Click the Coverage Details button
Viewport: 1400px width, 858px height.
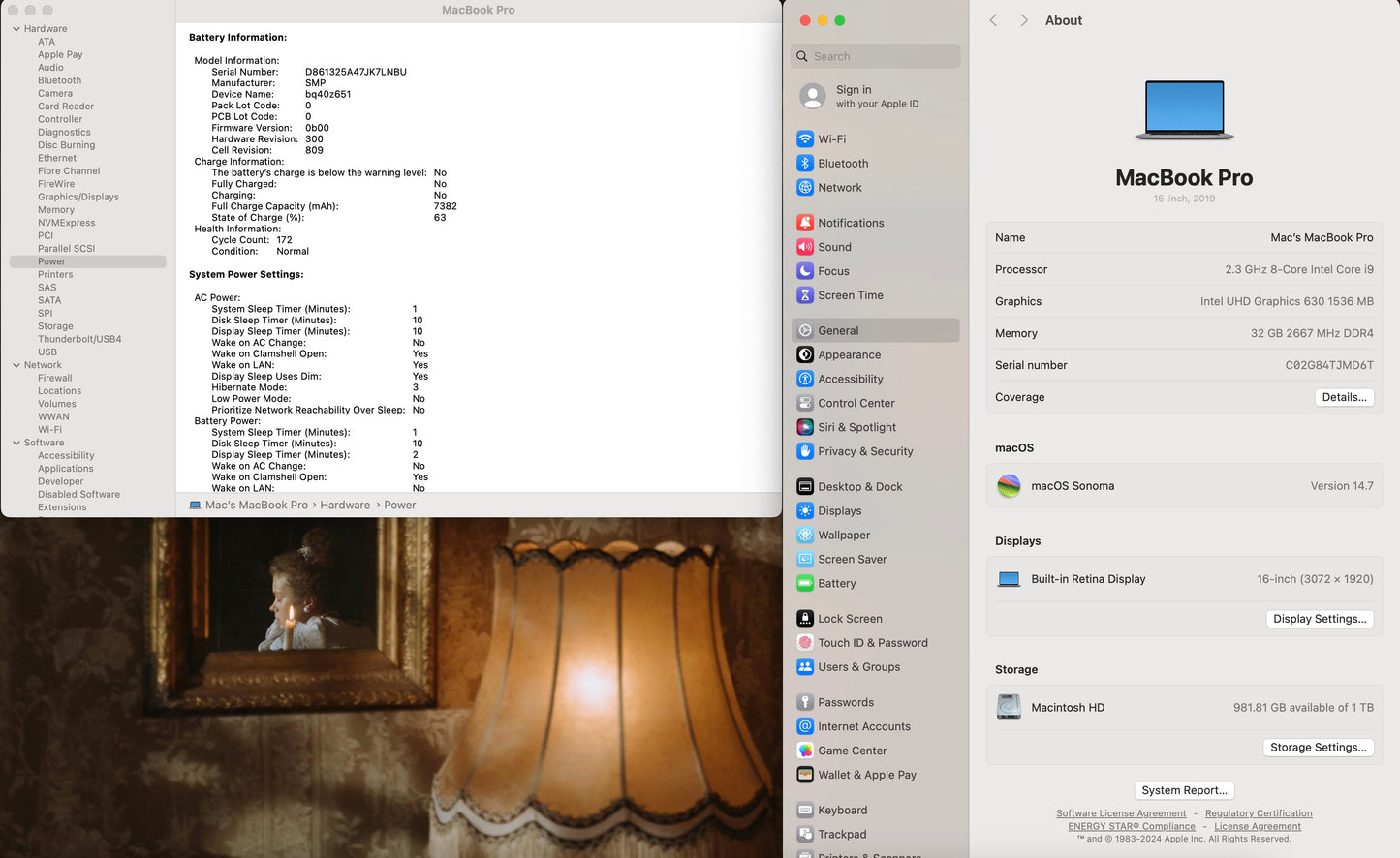pos(1344,397)
